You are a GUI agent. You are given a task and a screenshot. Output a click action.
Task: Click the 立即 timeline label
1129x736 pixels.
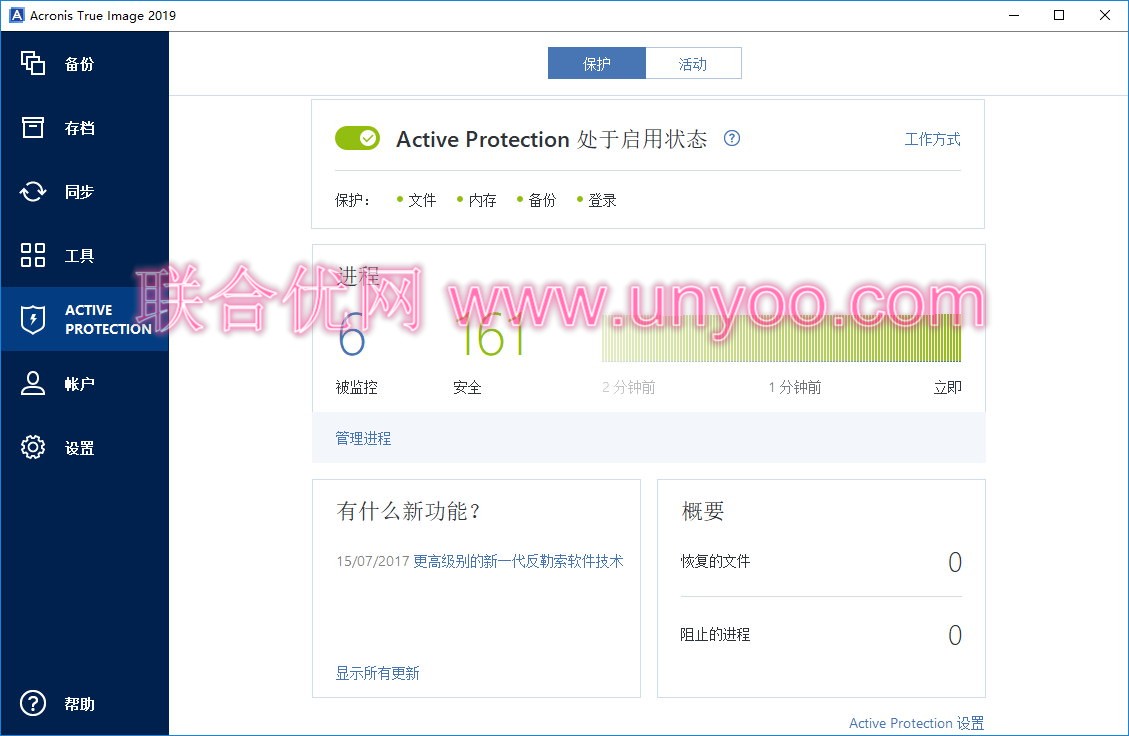[948, 387]
